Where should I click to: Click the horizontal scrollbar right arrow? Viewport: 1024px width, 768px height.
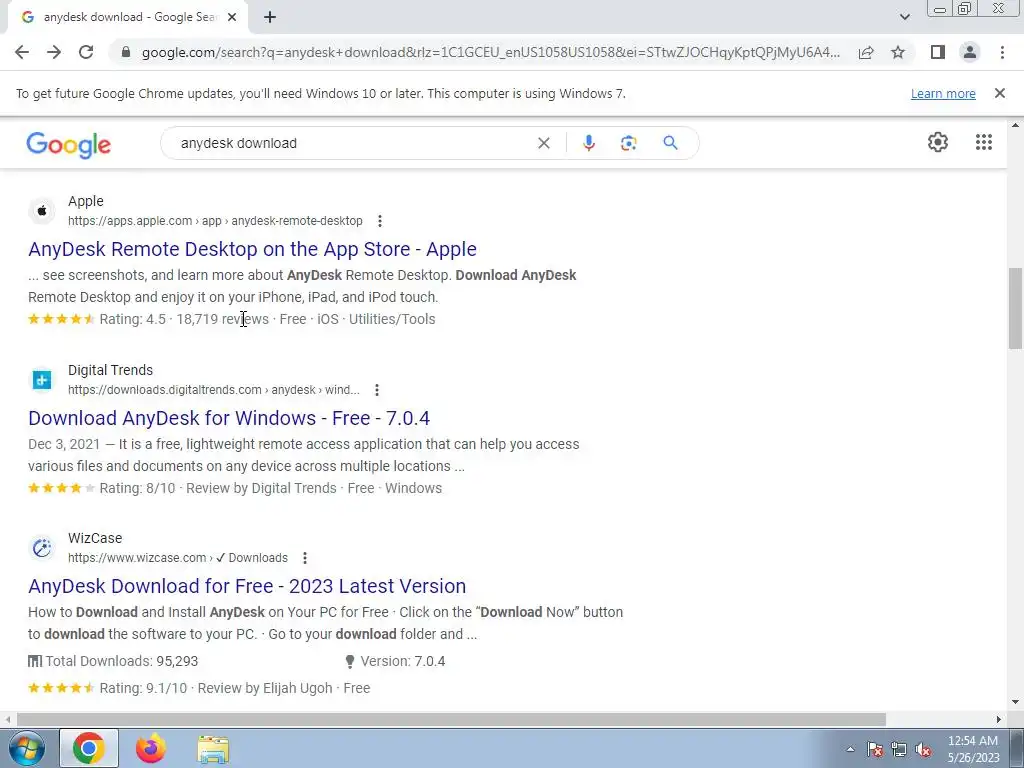coord(999,719)
